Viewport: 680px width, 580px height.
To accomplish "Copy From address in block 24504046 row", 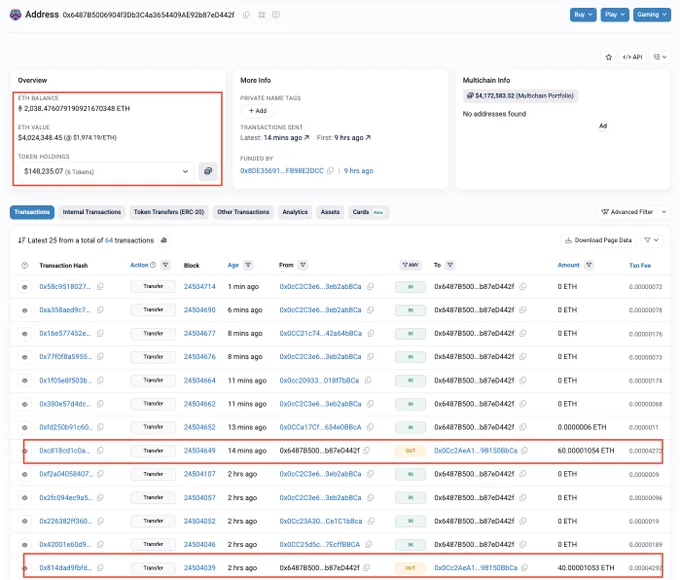I will pos(369,544).
